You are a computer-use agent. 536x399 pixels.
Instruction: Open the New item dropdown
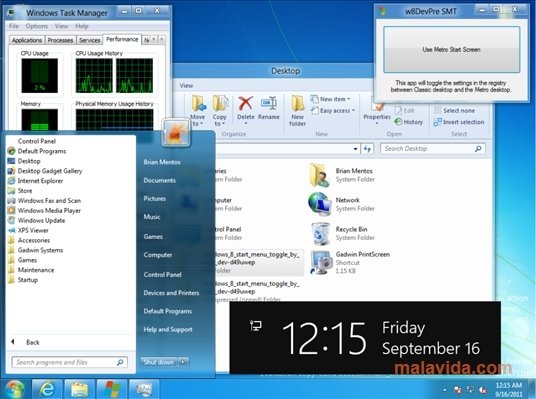pyautogui.click(x=331, y=99)
